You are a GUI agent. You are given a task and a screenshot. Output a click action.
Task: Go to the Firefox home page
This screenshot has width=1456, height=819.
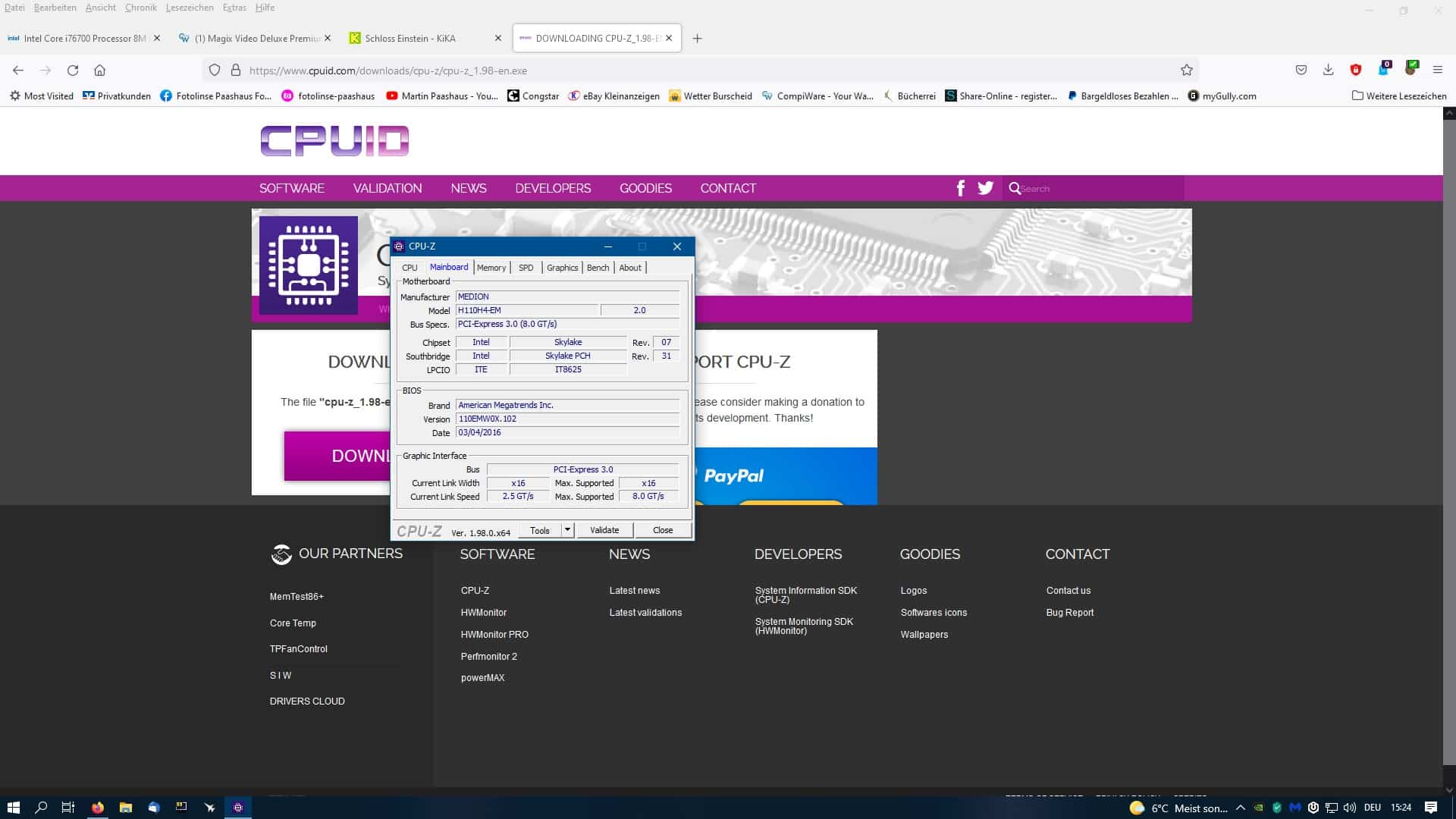click(x=99, y=70)
